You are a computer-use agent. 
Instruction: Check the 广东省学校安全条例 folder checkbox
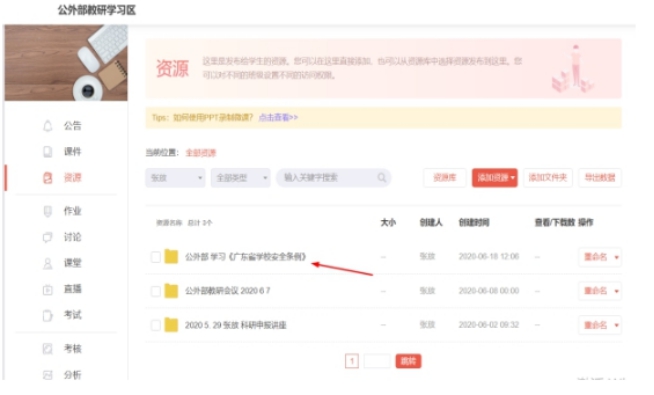point(156,257)
